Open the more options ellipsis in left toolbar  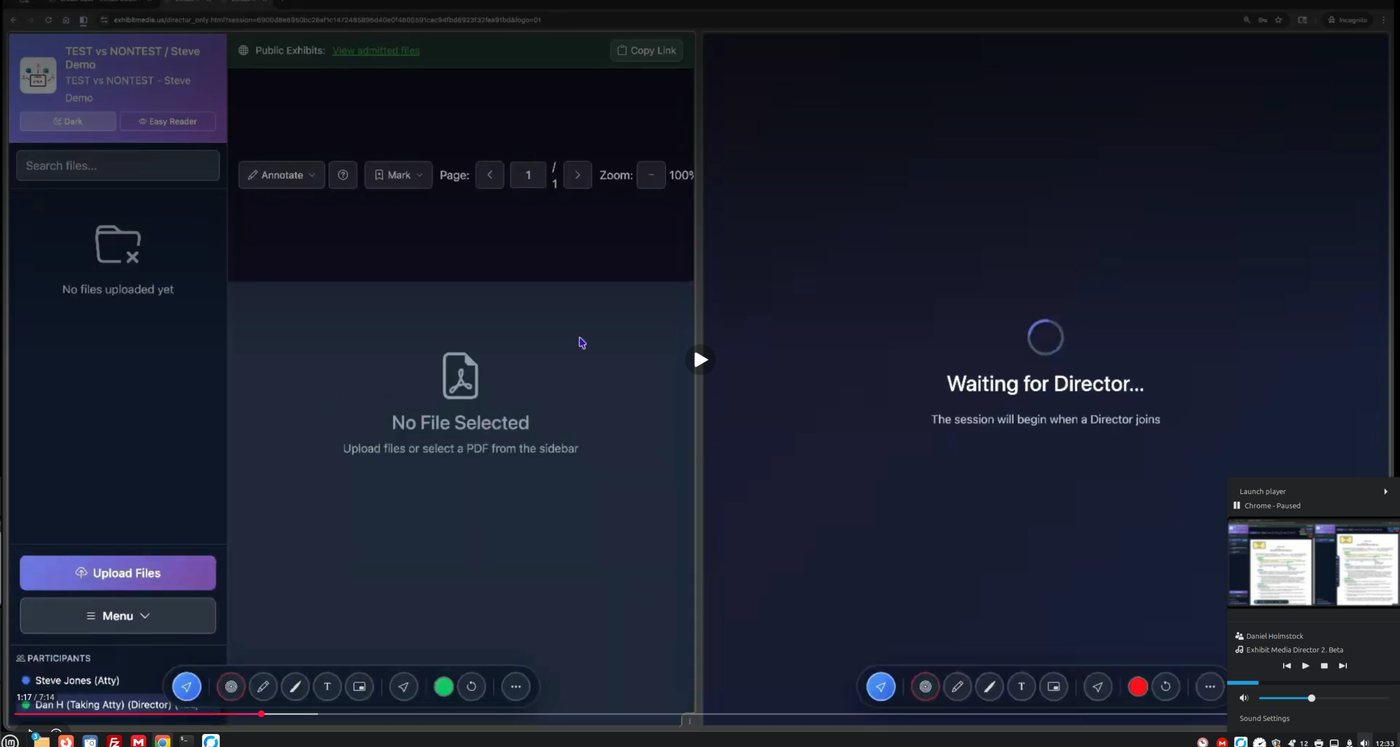(x=516, y=687)
